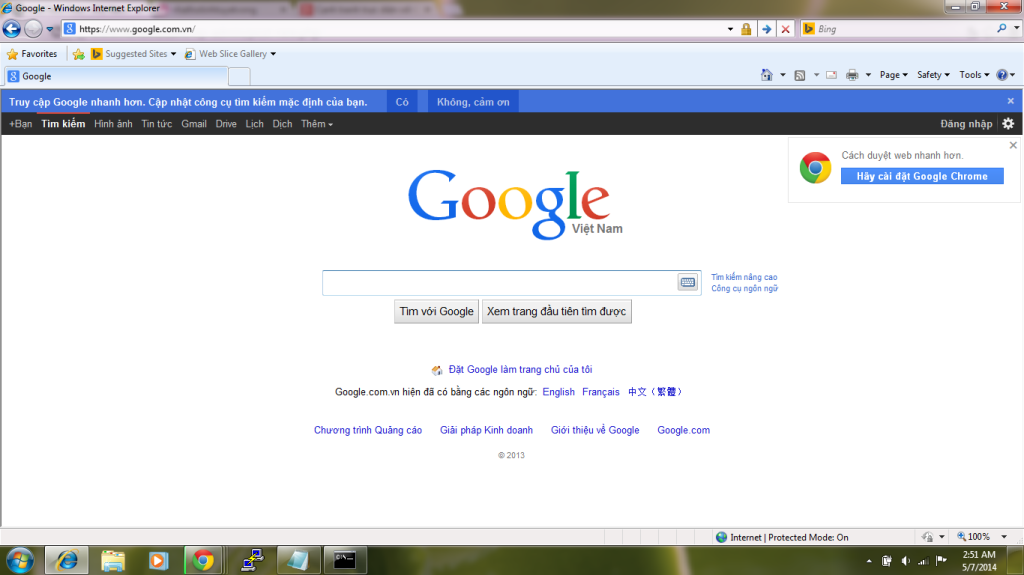The image size is (1024, 575).
Task: Click Hãy cài đặt Google Chrome button
Action: (922, 176)
